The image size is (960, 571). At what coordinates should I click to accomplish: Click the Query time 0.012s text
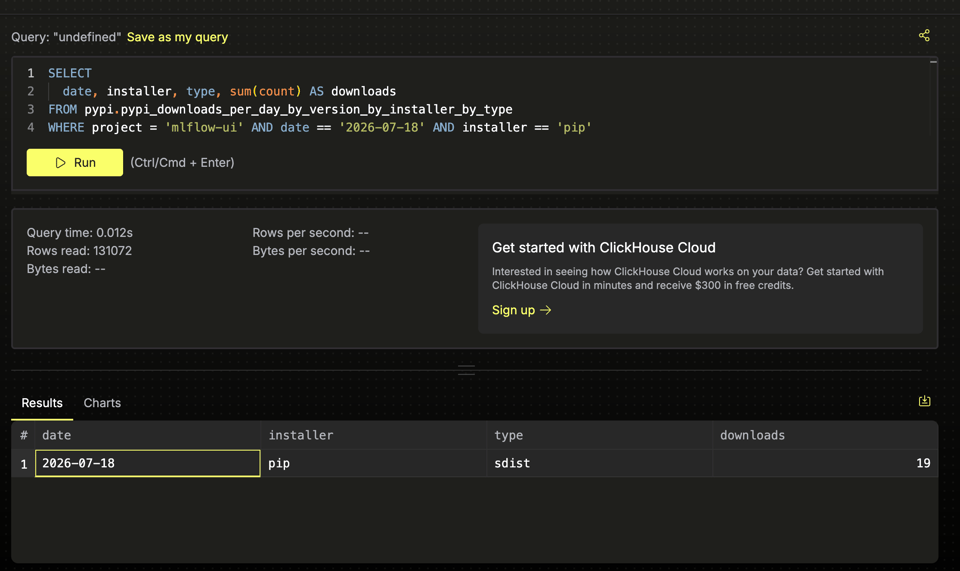pos(80,233)
